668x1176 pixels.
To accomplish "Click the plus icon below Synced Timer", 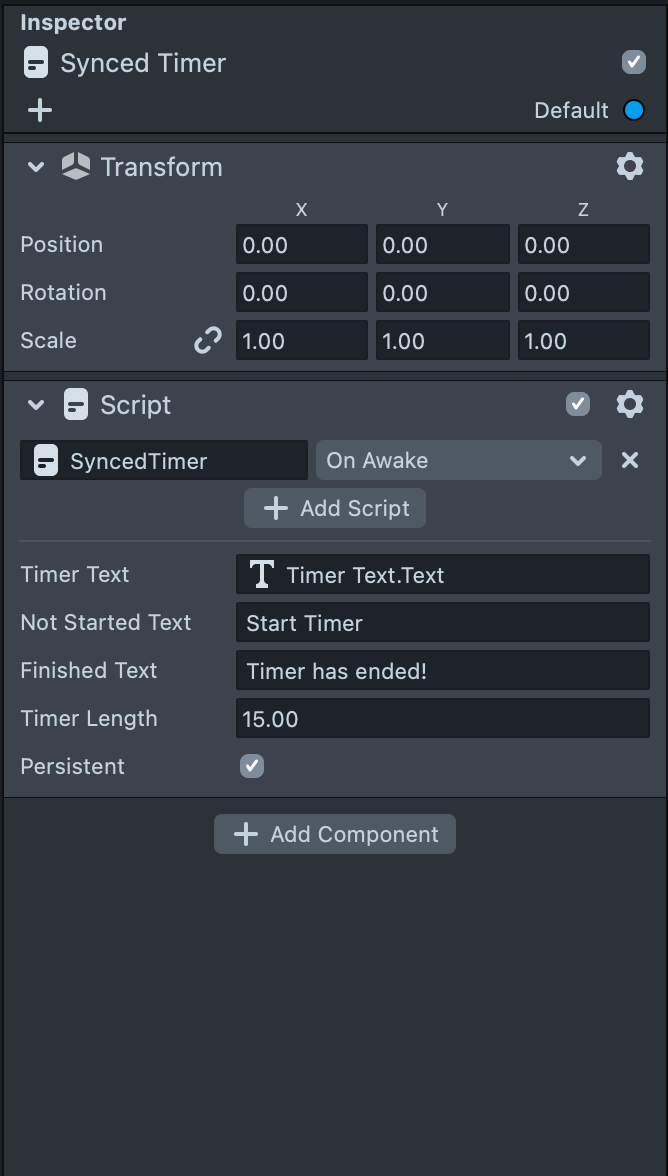I will (x=40, y=110).
